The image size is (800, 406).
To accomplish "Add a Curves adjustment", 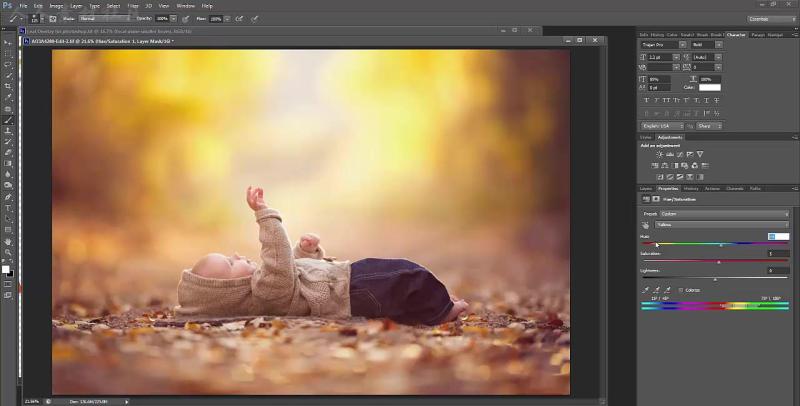I will click(x=680, y=154).
